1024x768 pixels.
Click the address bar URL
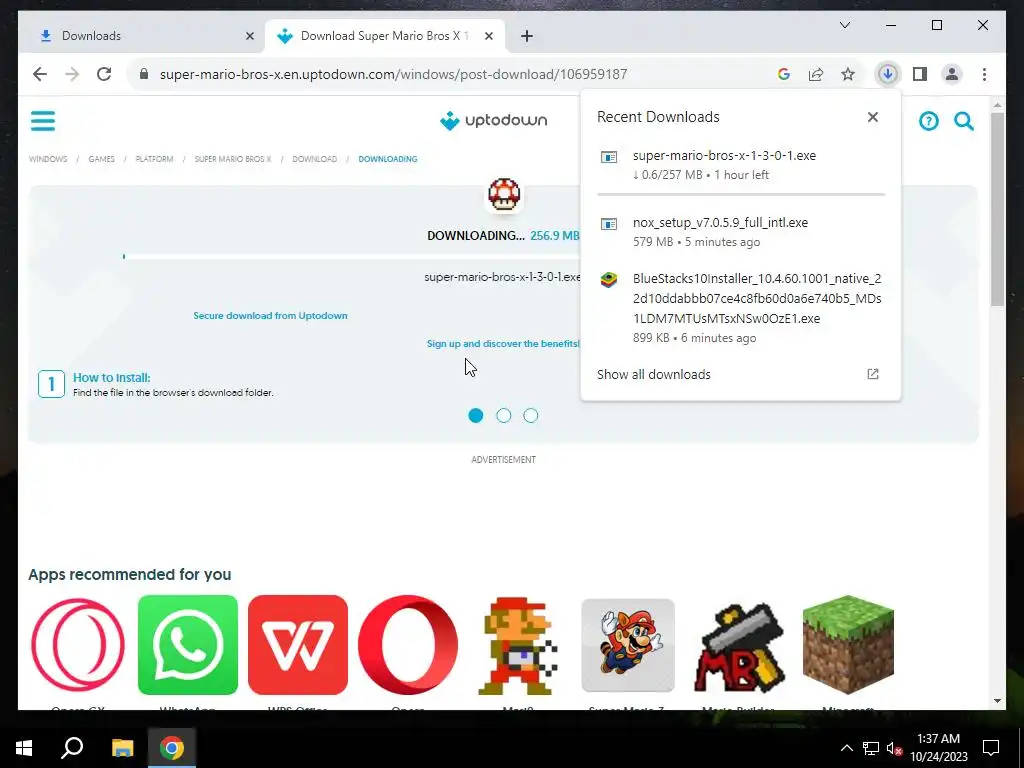click(x=393, y=74)
